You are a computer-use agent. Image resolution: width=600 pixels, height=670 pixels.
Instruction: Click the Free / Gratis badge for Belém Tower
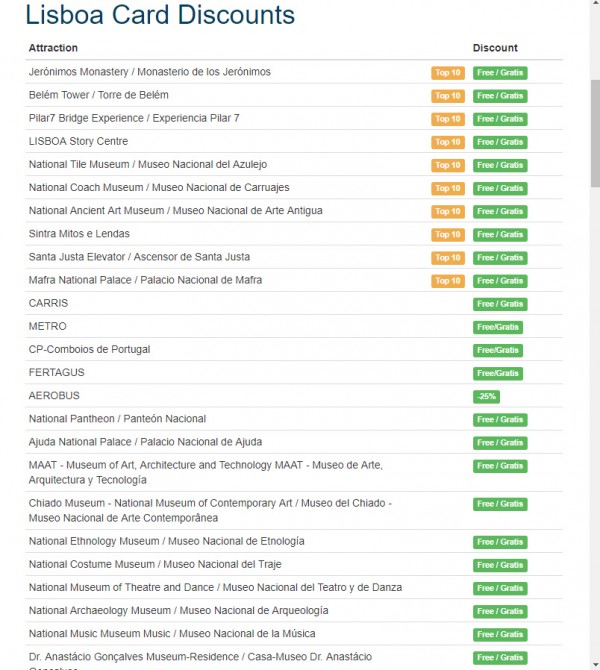point(499,96)
